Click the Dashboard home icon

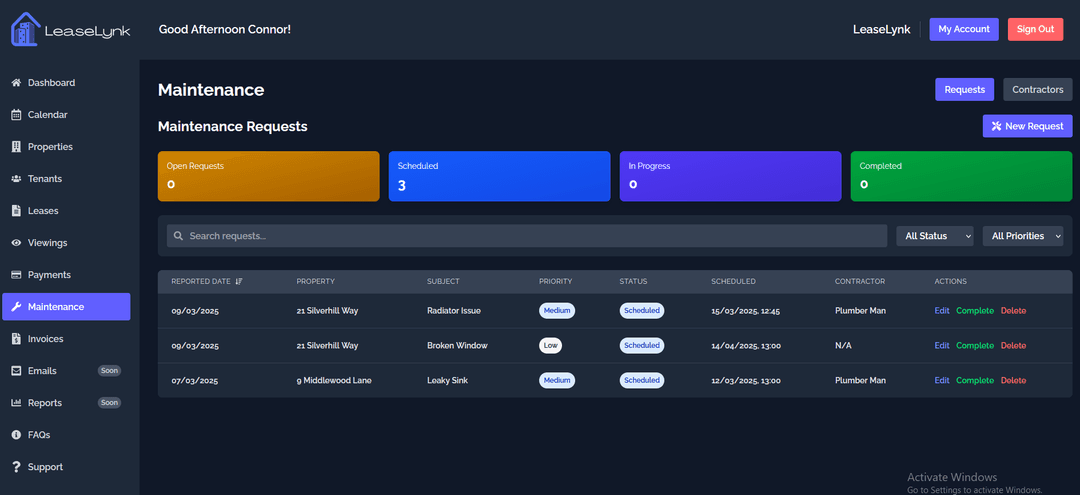(17, 83)
